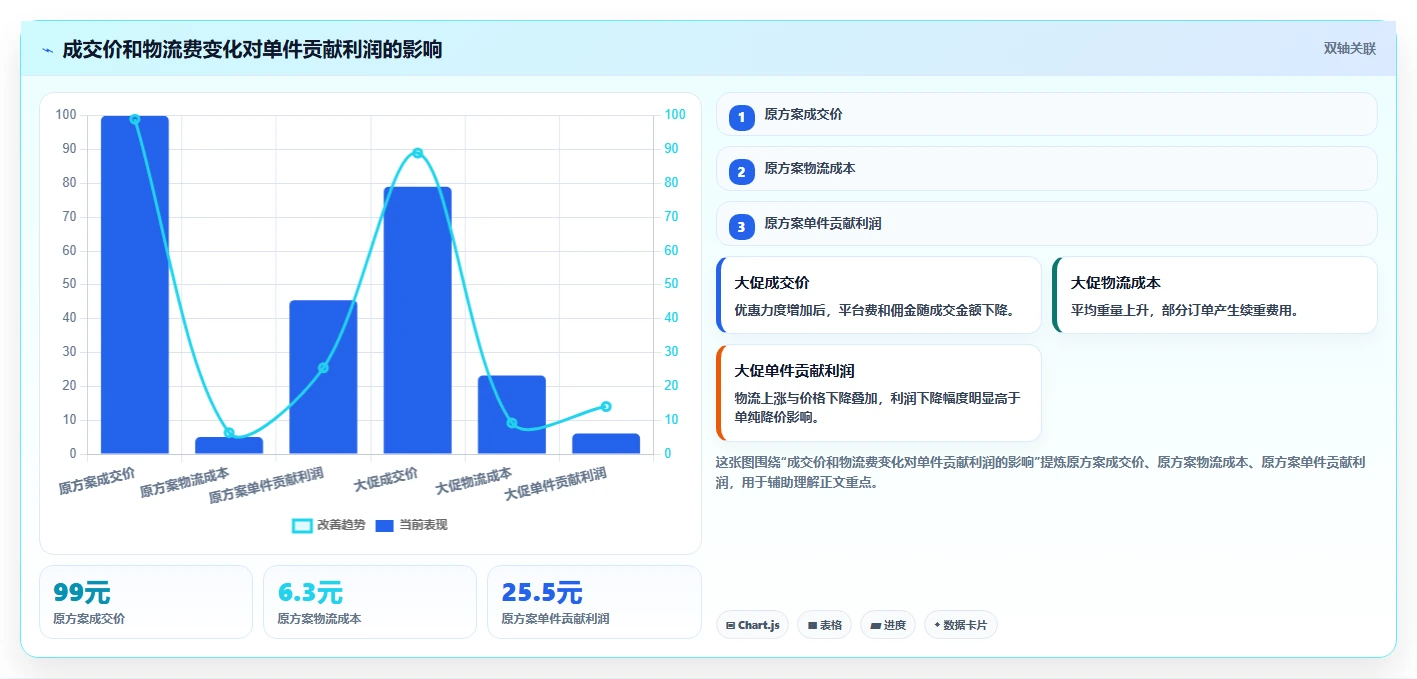Click the 大促成交价 bar in chart
Viewport: 1417px width, 679px height.
pyautogui.click(x=417, y=320)
